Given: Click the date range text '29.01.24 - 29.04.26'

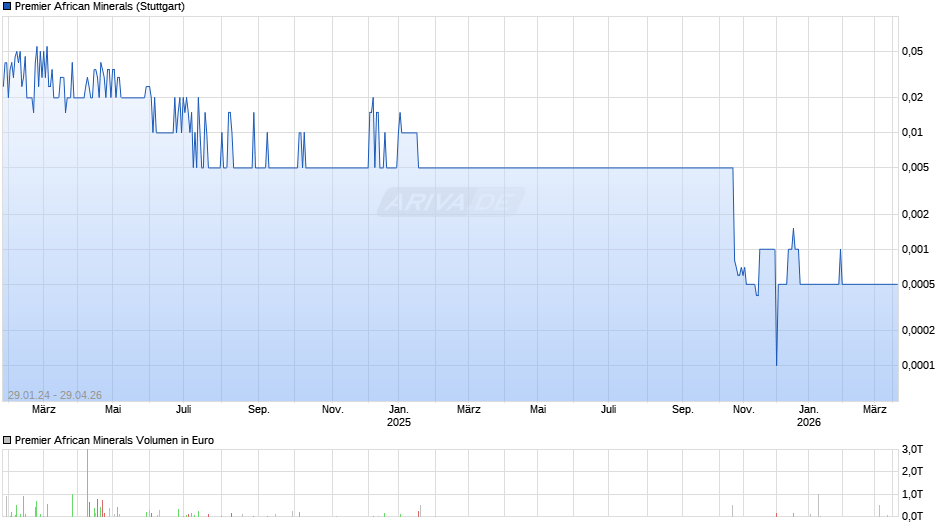Looking at the screenshot, I should click(x=55, y=395).
